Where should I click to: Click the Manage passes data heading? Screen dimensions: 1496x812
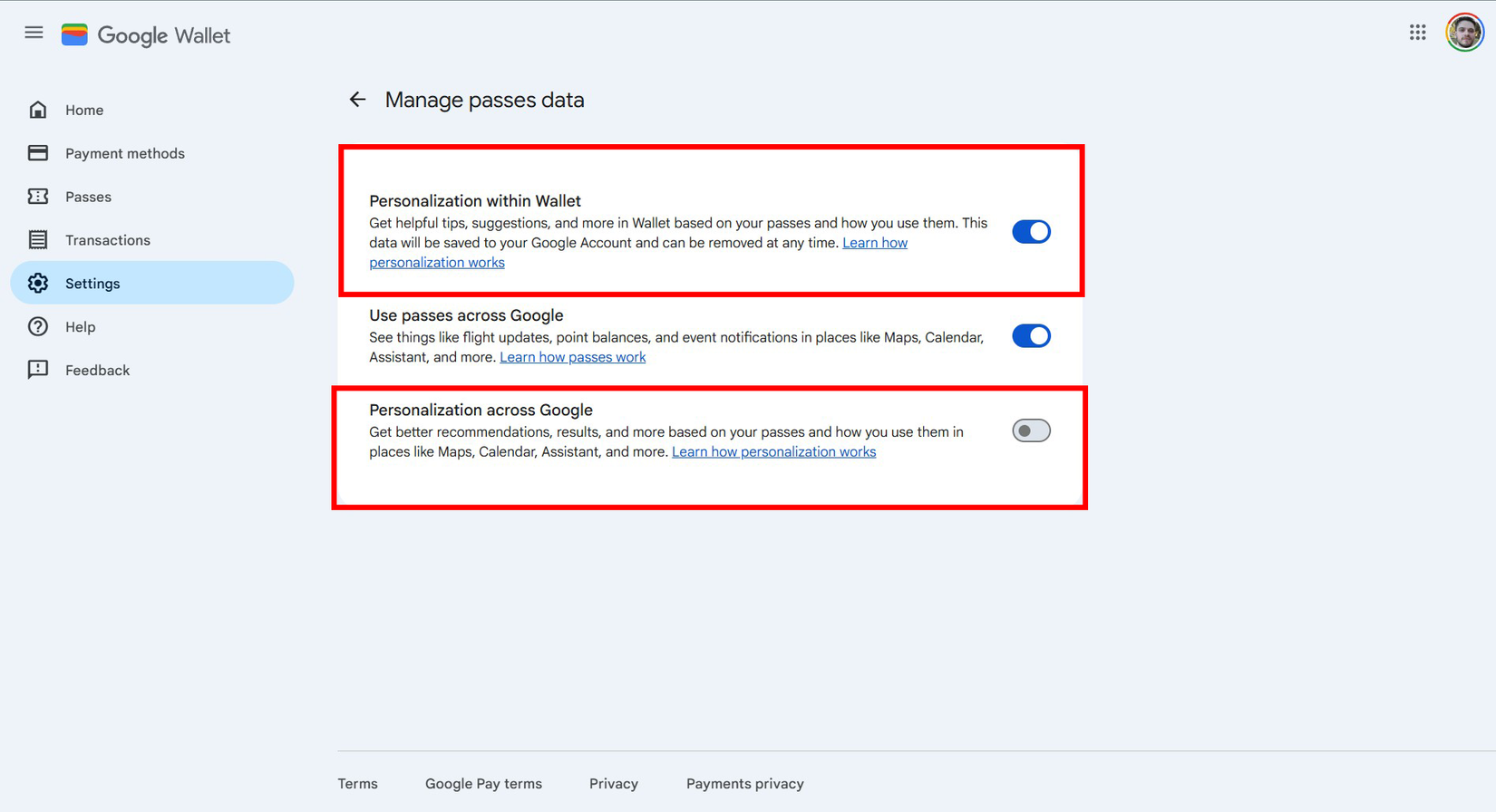pyautogui.click(x=485, y=100)
